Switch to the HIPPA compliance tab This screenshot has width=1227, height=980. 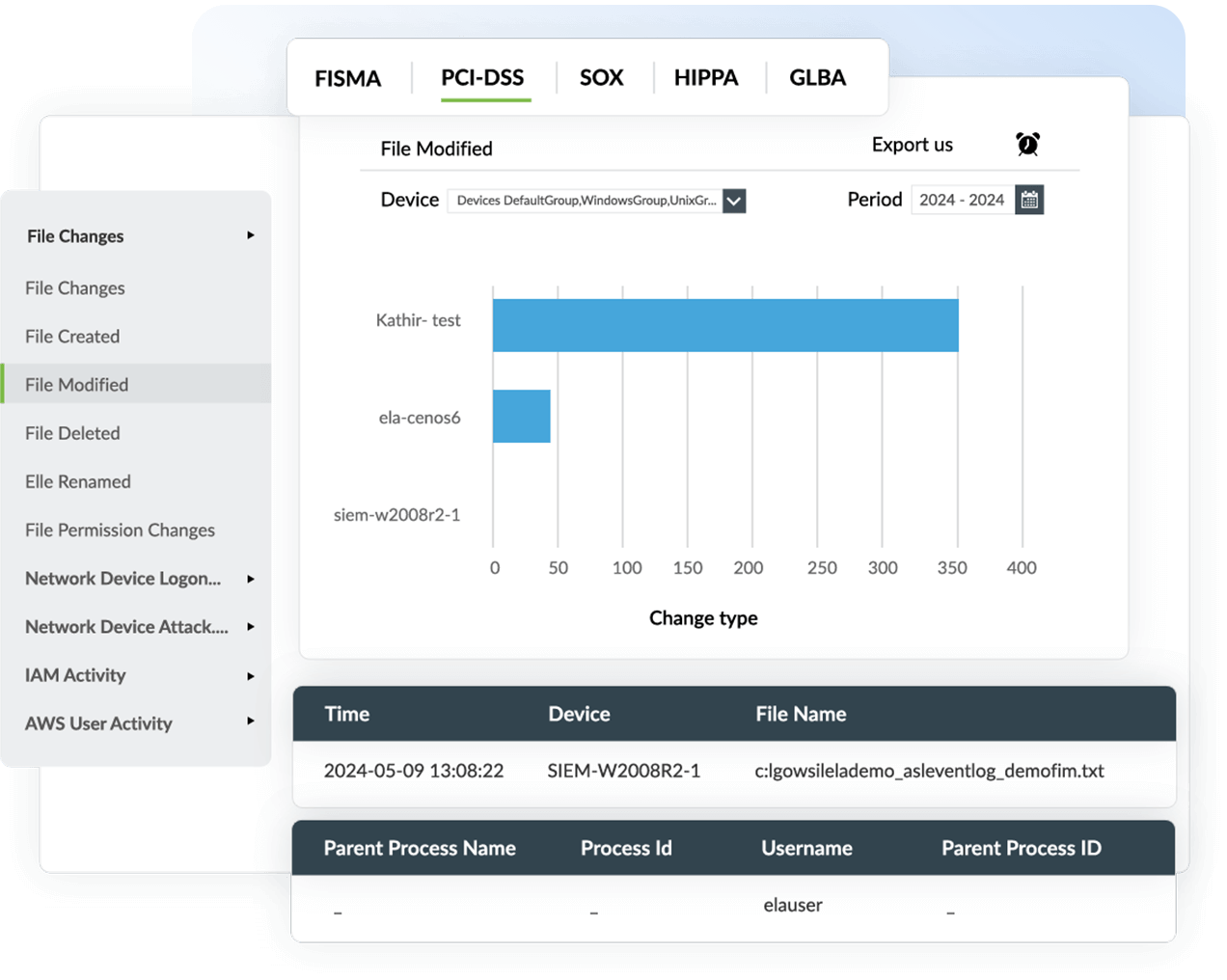click(x=707, y=77)
